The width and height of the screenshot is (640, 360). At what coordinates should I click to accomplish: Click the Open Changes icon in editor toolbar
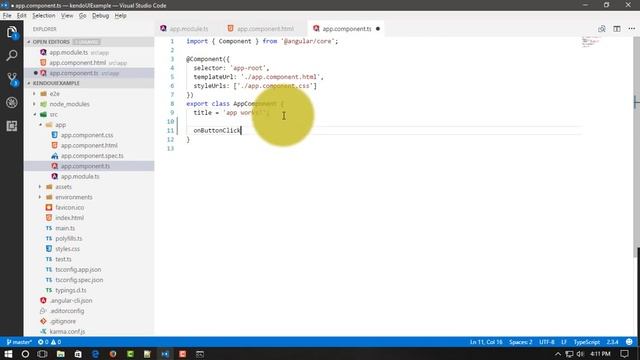click(602, 29)
